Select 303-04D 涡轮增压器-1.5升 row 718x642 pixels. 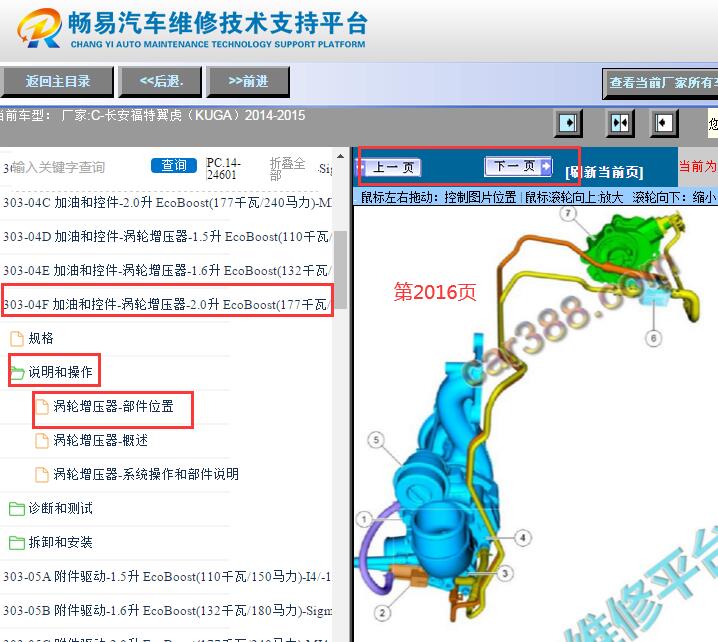[x=166, y=236]
